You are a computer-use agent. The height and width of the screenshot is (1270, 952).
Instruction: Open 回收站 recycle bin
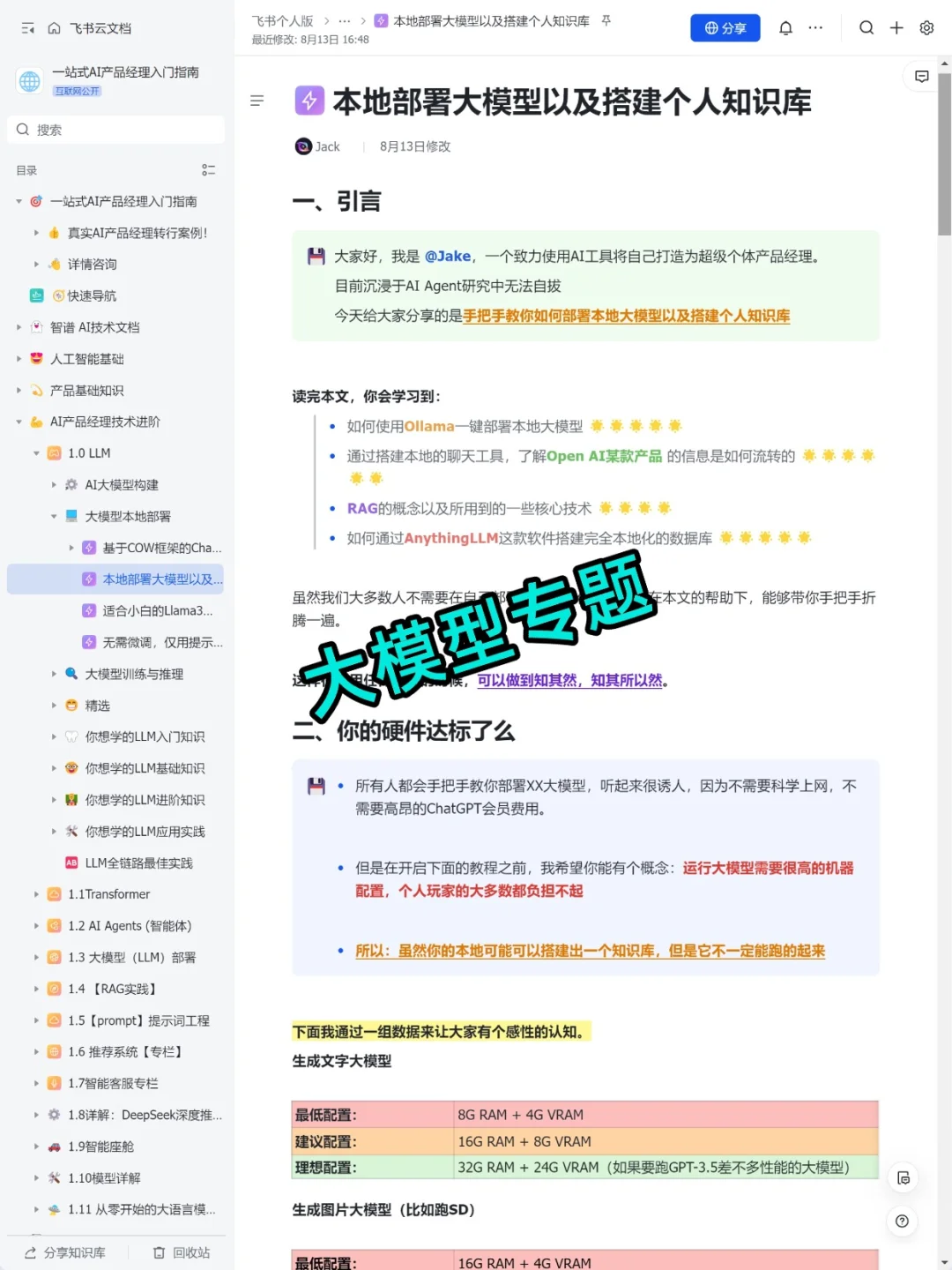pyautogui.click(x=182, y=1252)
